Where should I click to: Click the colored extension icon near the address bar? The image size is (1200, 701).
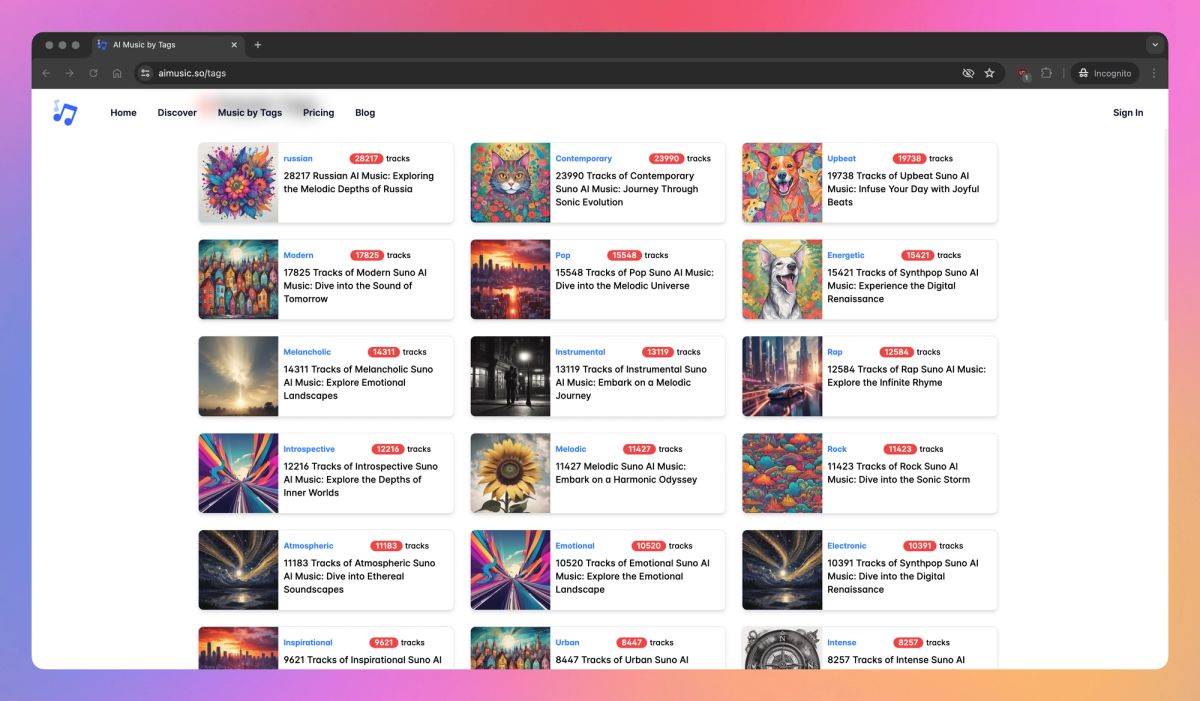point(1022,73)
